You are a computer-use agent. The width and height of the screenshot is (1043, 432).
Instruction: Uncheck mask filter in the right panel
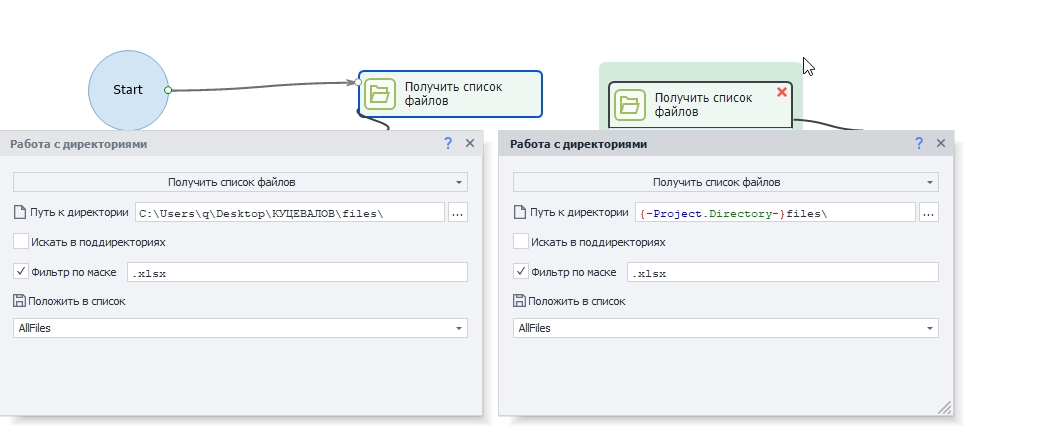(x=521, y=271)
